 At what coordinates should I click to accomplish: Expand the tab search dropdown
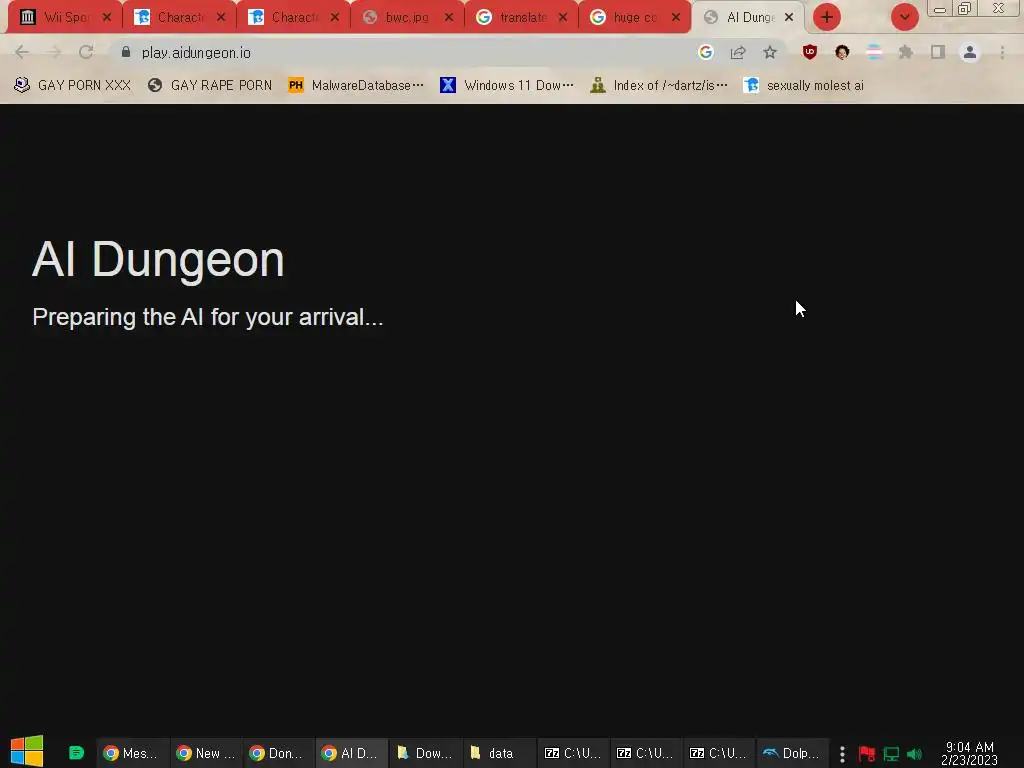904,17
